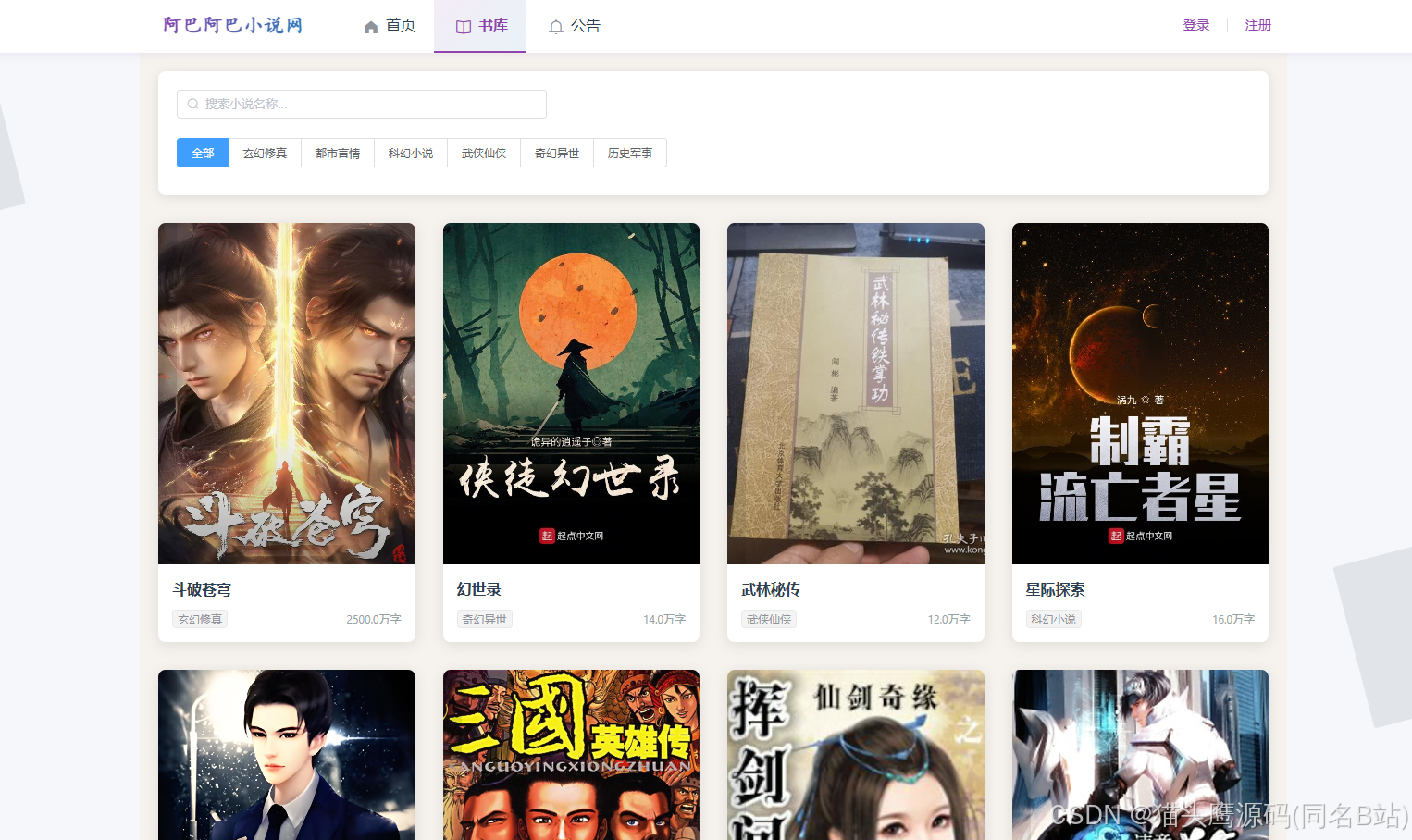Click the 奇幻异世 tag under 幻世录
1412x840 pixels.
(x=485, y=619)
